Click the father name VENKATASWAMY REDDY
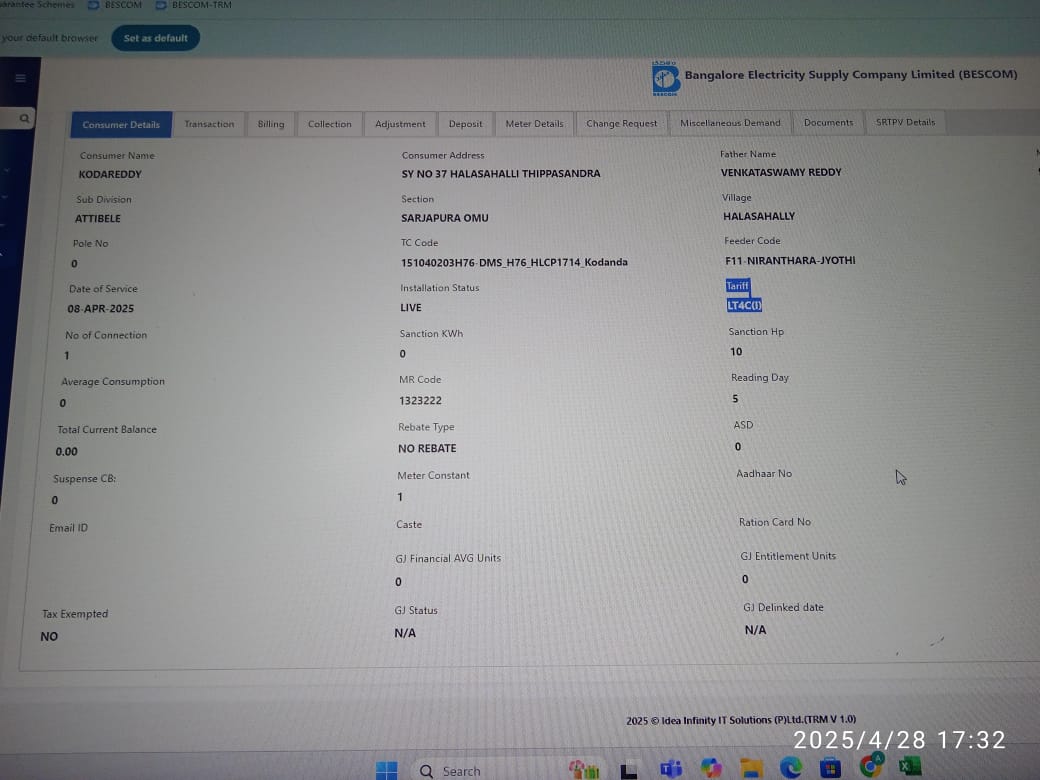 tap(781, 172)
